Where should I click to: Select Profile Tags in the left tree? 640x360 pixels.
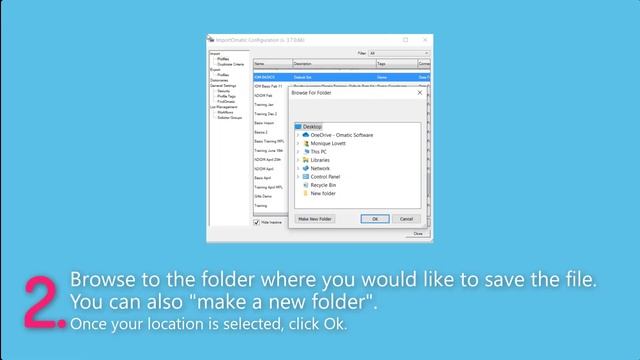[227, 96]
